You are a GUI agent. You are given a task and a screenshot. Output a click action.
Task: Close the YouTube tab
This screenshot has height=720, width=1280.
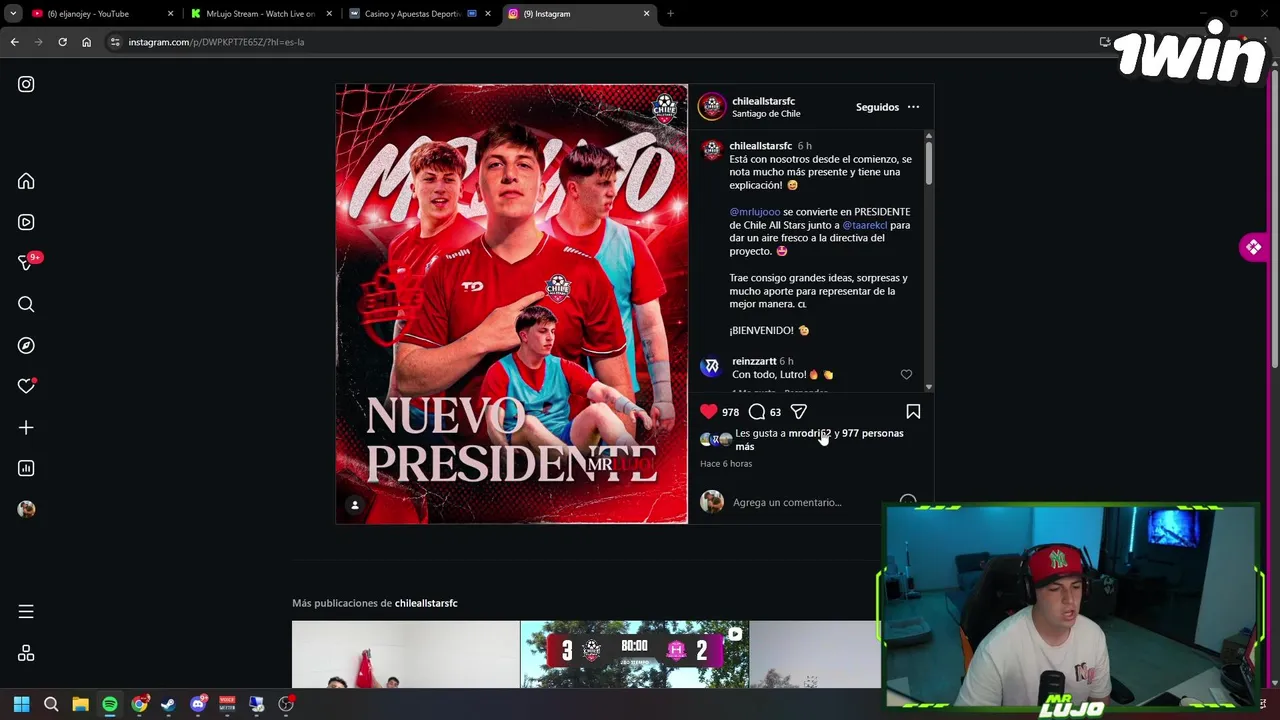coord(170,14)
